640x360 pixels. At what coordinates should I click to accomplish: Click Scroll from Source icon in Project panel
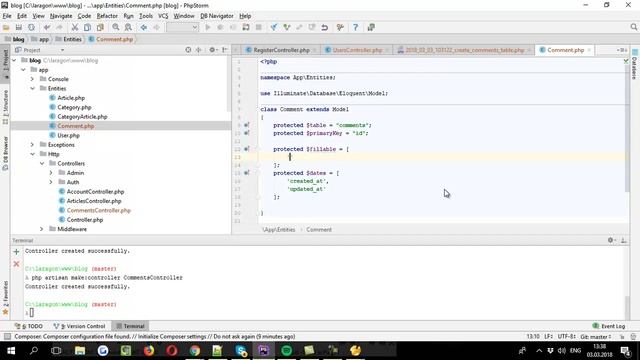[188, 50]
